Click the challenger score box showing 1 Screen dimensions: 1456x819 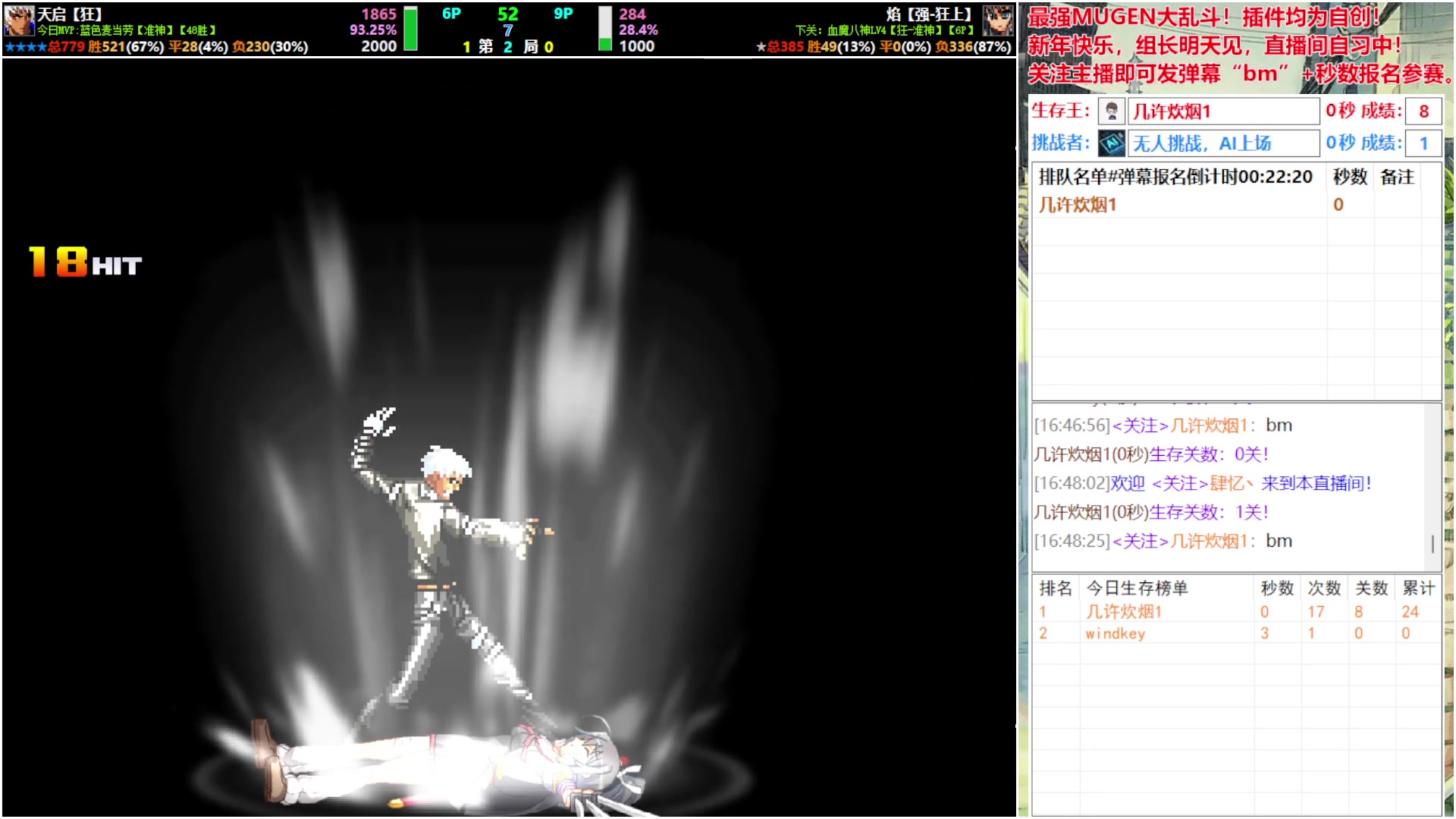point(1423,143)
